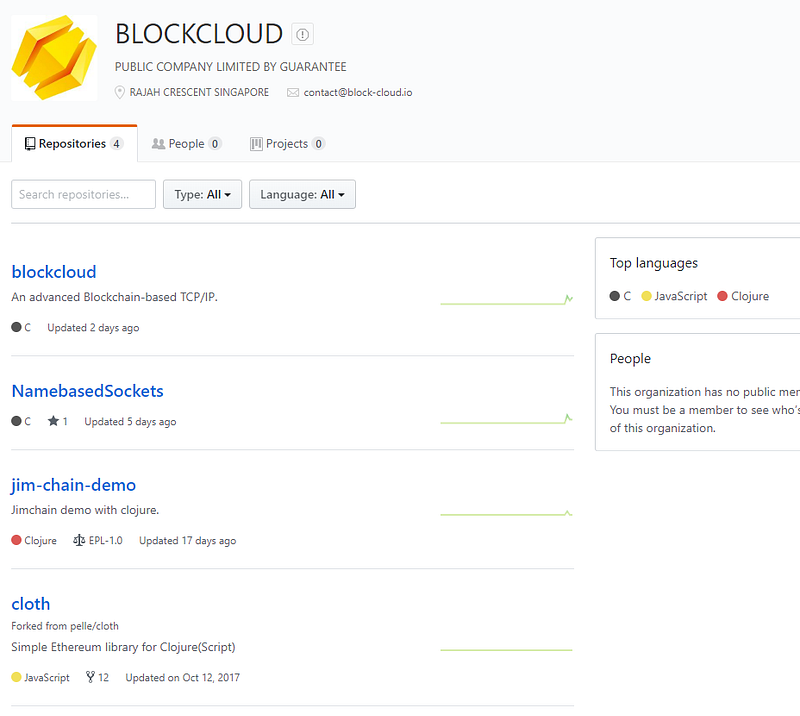Screen dimensions: 800x716
Task: Click the envelope email icon
Action: 293,92
